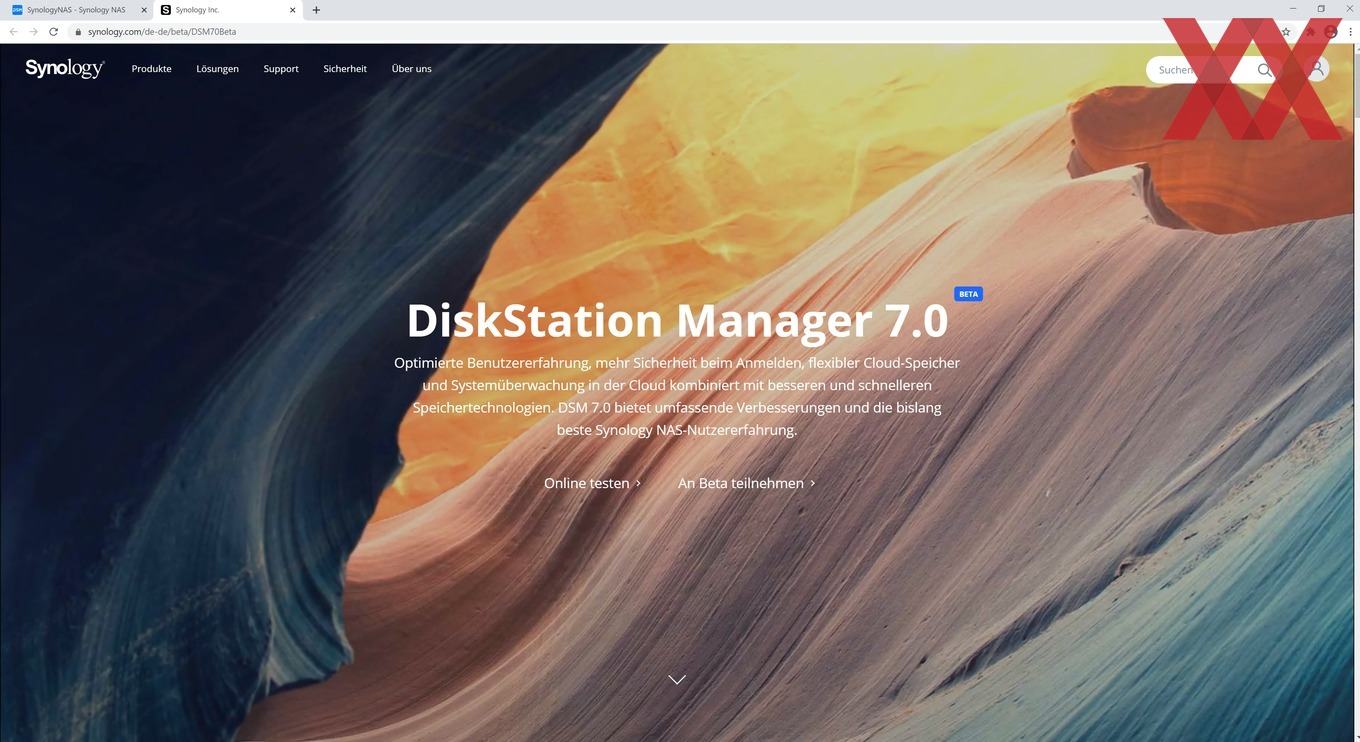Open the Chrome profile avatar
The image size is (1360, 742).
1331,32
